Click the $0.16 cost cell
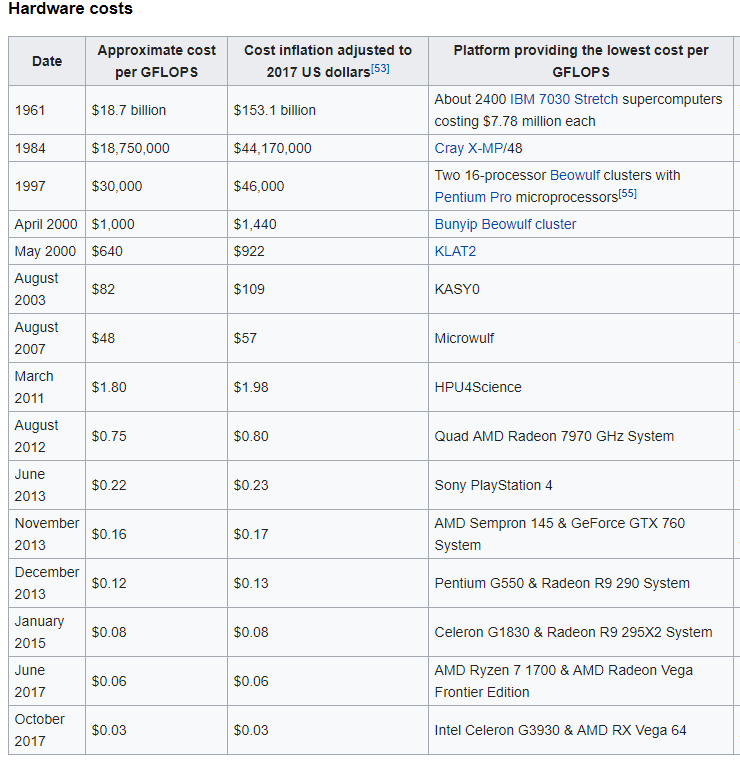Viewport: 740px width, 763px height. coord(156,534)
